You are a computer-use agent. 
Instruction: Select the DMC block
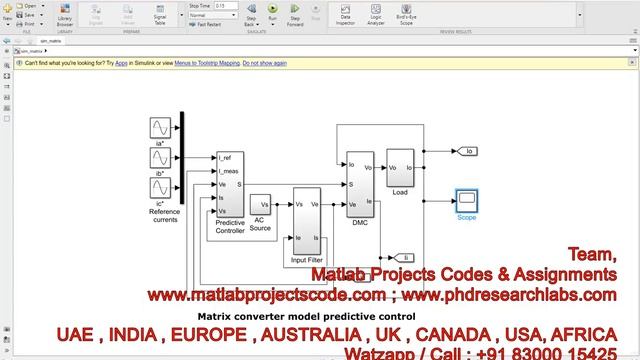click(360, 185)
